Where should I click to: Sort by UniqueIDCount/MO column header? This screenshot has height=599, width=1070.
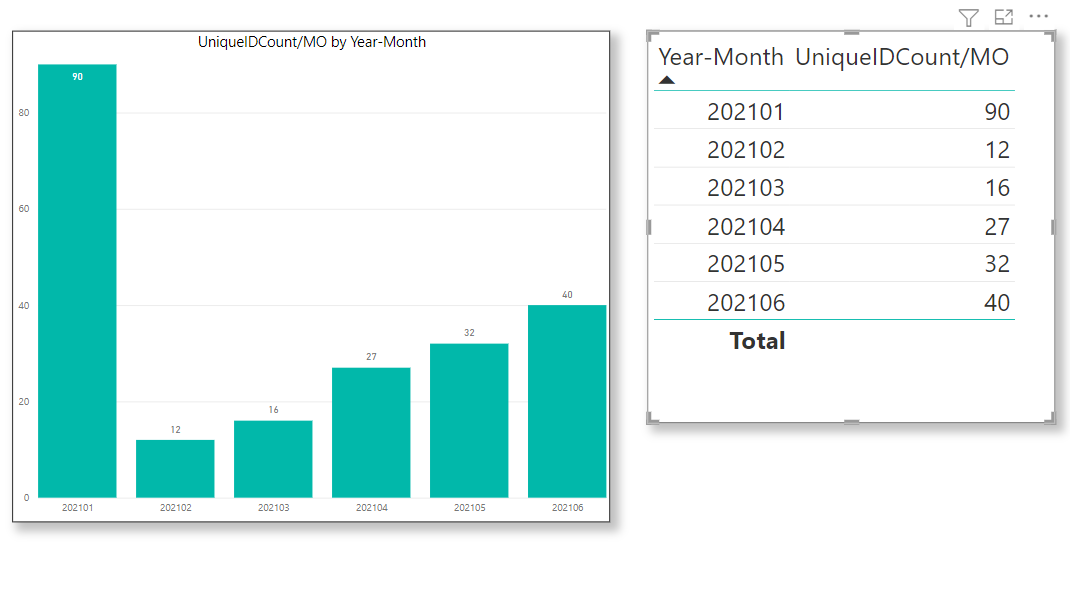tap(901, 57)
